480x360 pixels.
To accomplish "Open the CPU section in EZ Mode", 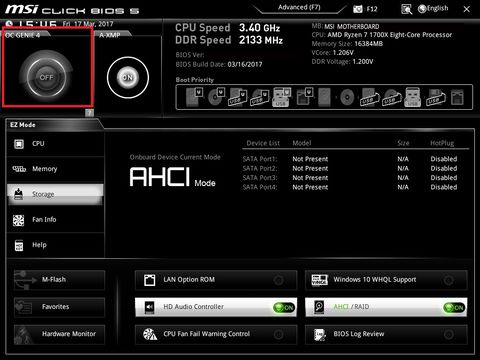I will click(56, 144).
